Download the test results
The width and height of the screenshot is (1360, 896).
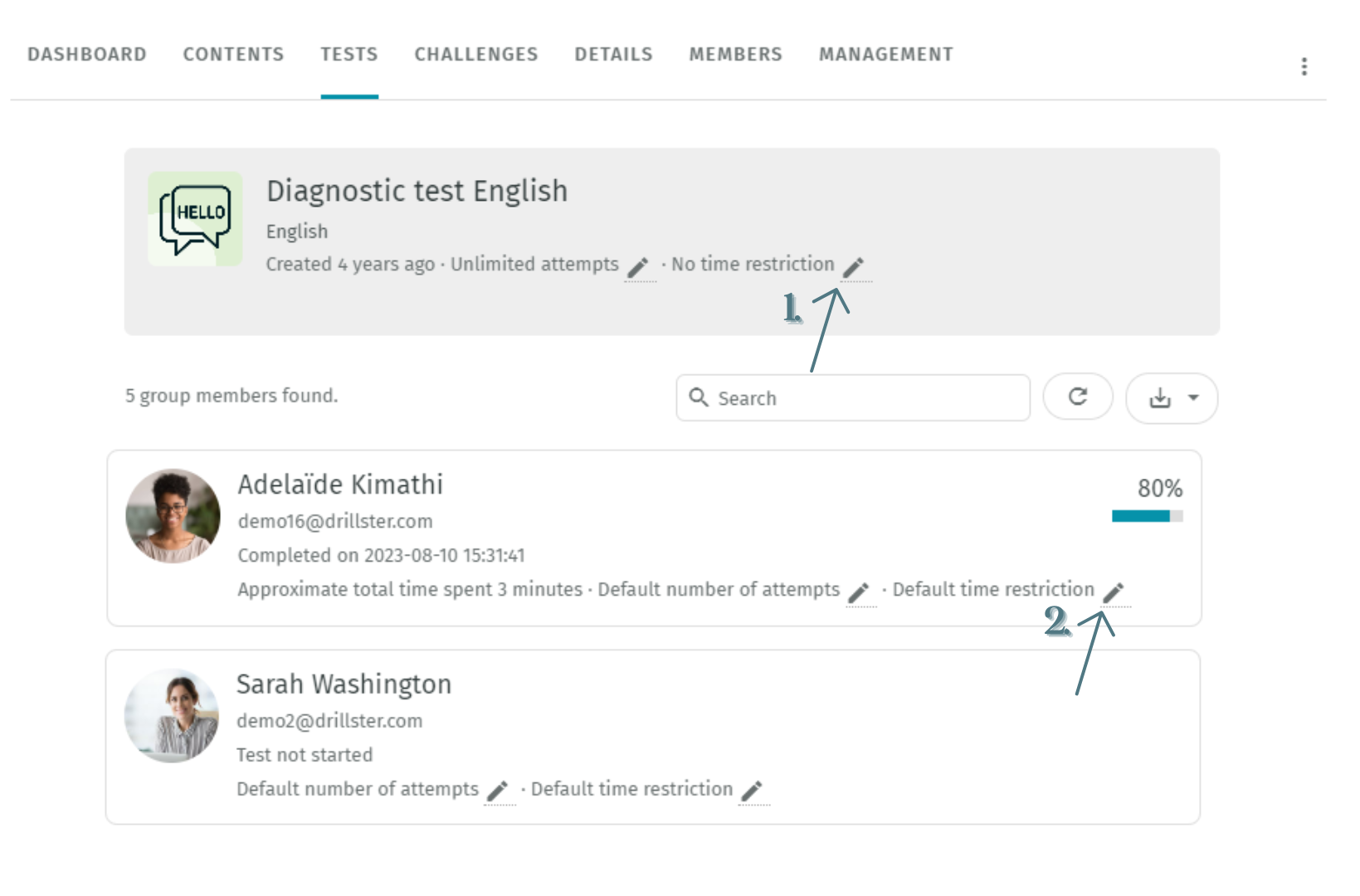(1160, 398)
